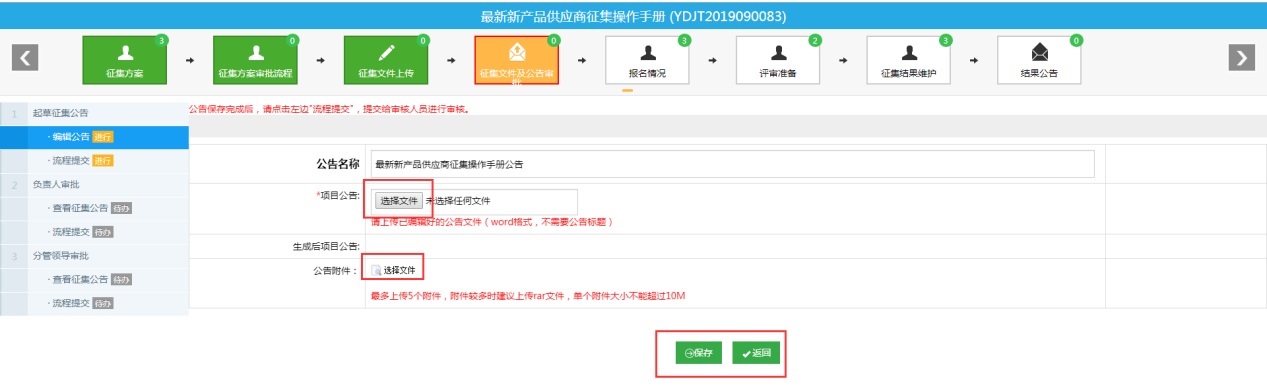Click 选择文件 button for 项目公告

coord(398,201)
